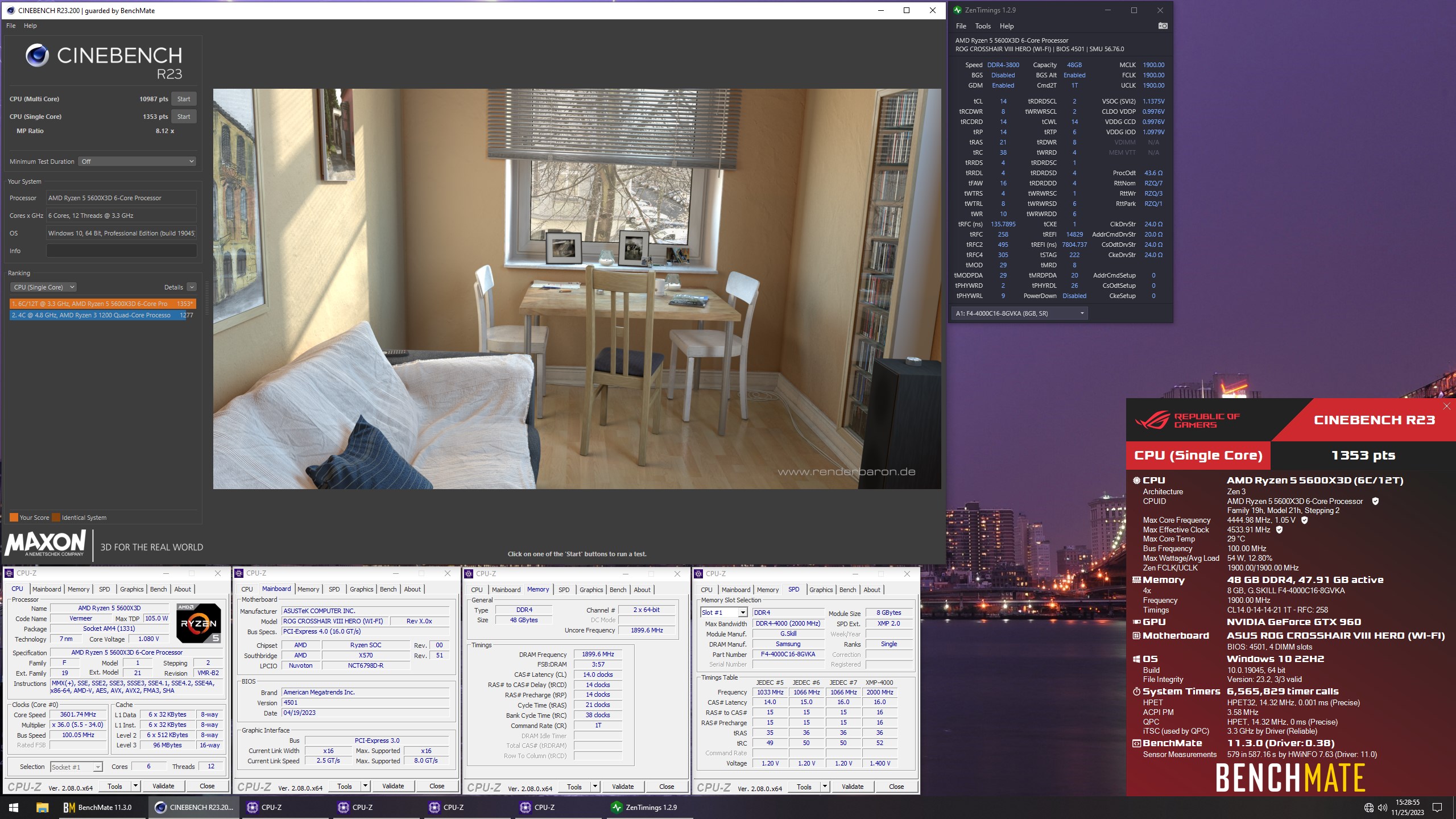
Task: Open the ZenTimings memory module dropdown
Action: coord(1020,313)
